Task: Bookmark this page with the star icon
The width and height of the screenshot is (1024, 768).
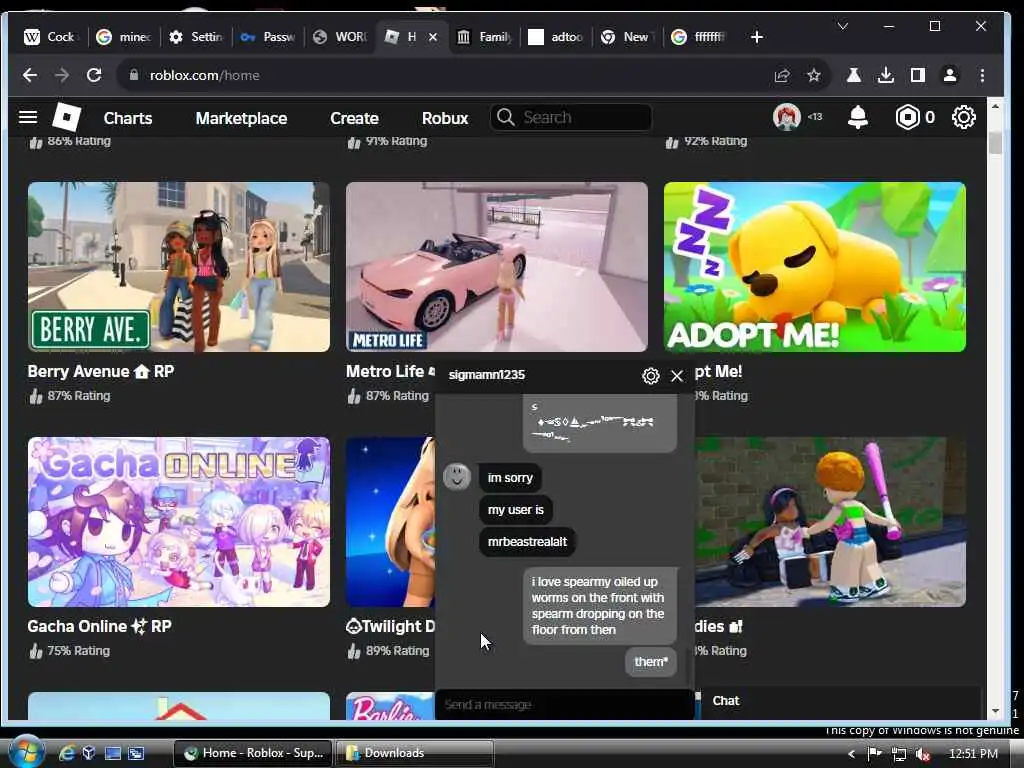Action: (813, 75)
